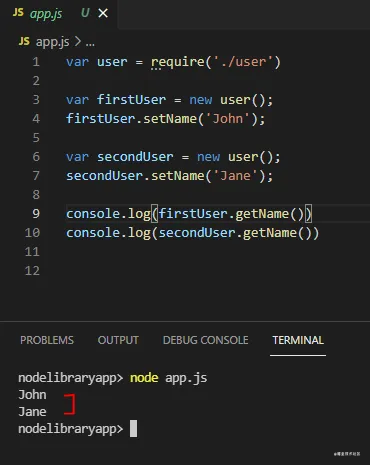Click the secondUser.setName call on line 7
The height and width of the screenshot is (465, 370).
(169, 176)
